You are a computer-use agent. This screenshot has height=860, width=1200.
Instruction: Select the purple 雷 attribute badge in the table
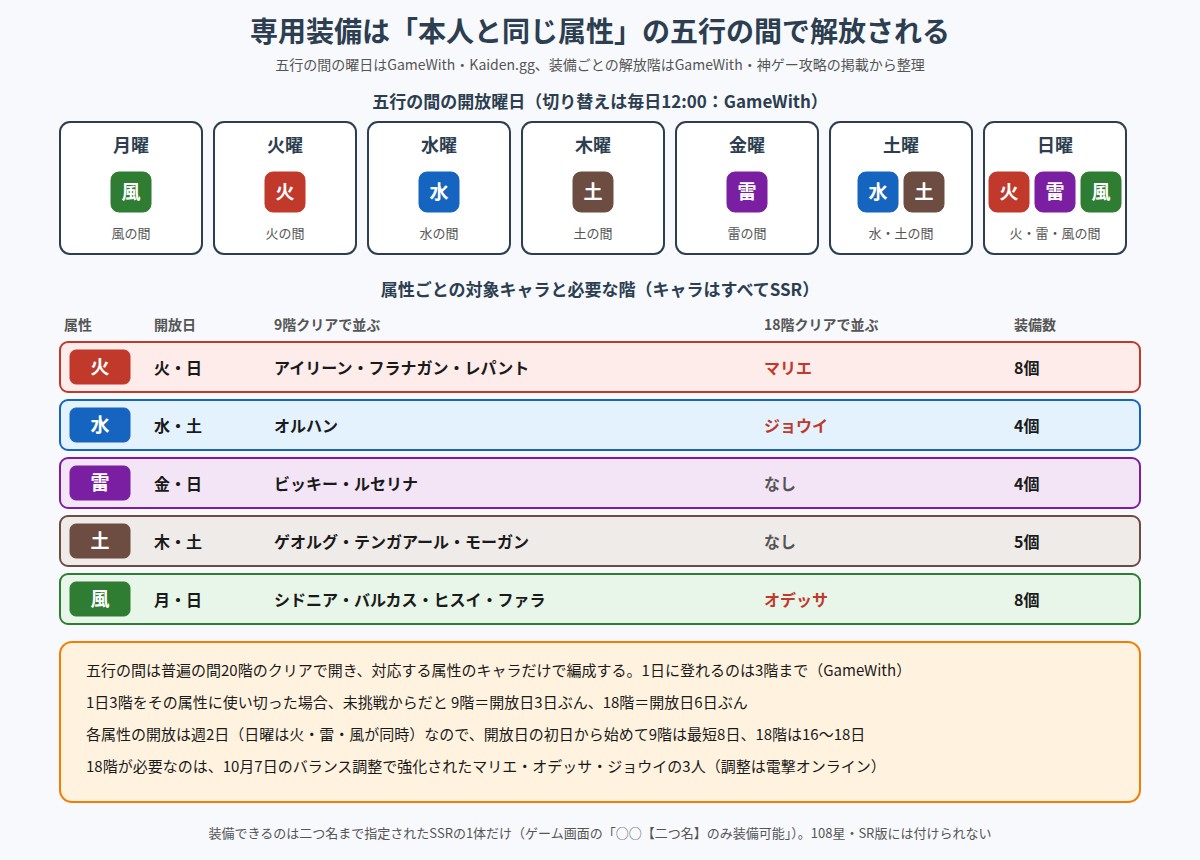[x=100, y=483]
